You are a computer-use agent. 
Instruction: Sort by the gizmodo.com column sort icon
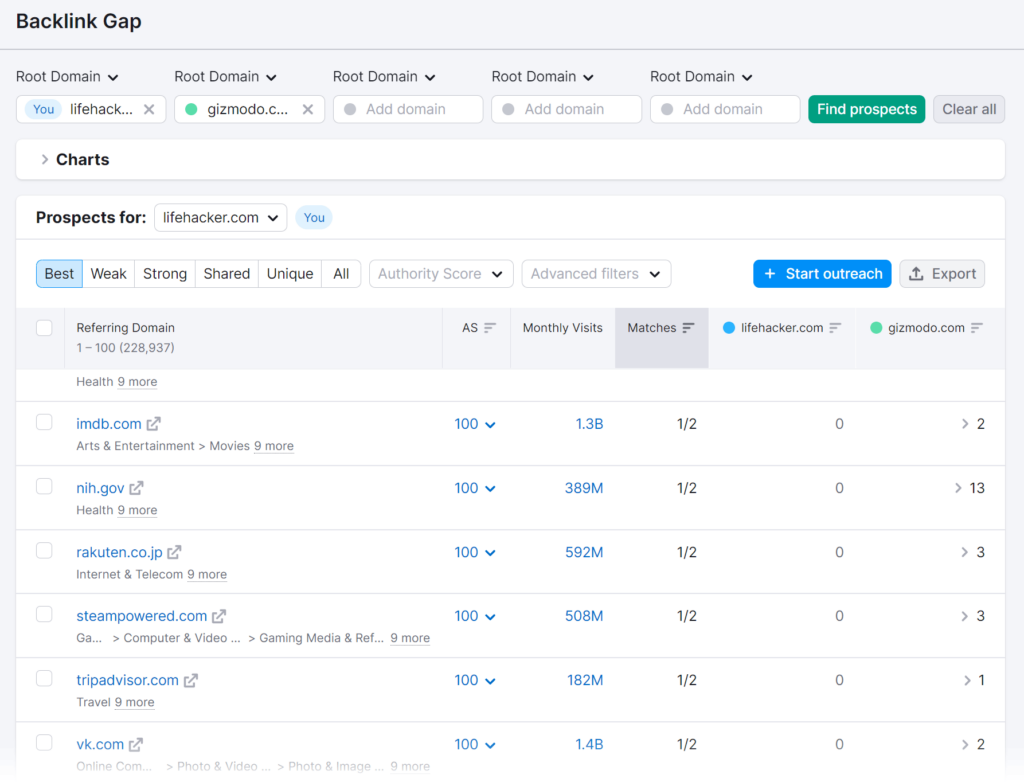pos(976,327)
